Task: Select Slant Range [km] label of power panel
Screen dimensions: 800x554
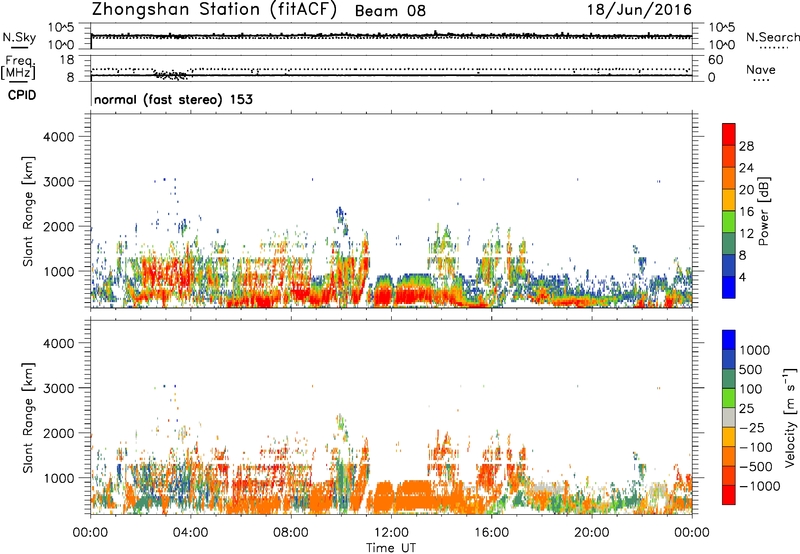Action: (x=28, y=211)
